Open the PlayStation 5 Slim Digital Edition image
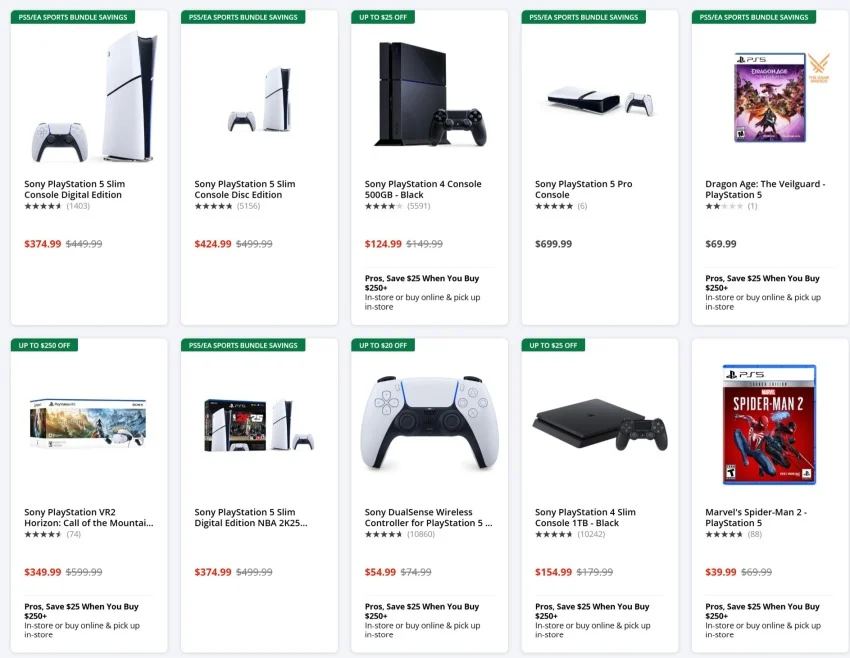 [x=93, y=97]
